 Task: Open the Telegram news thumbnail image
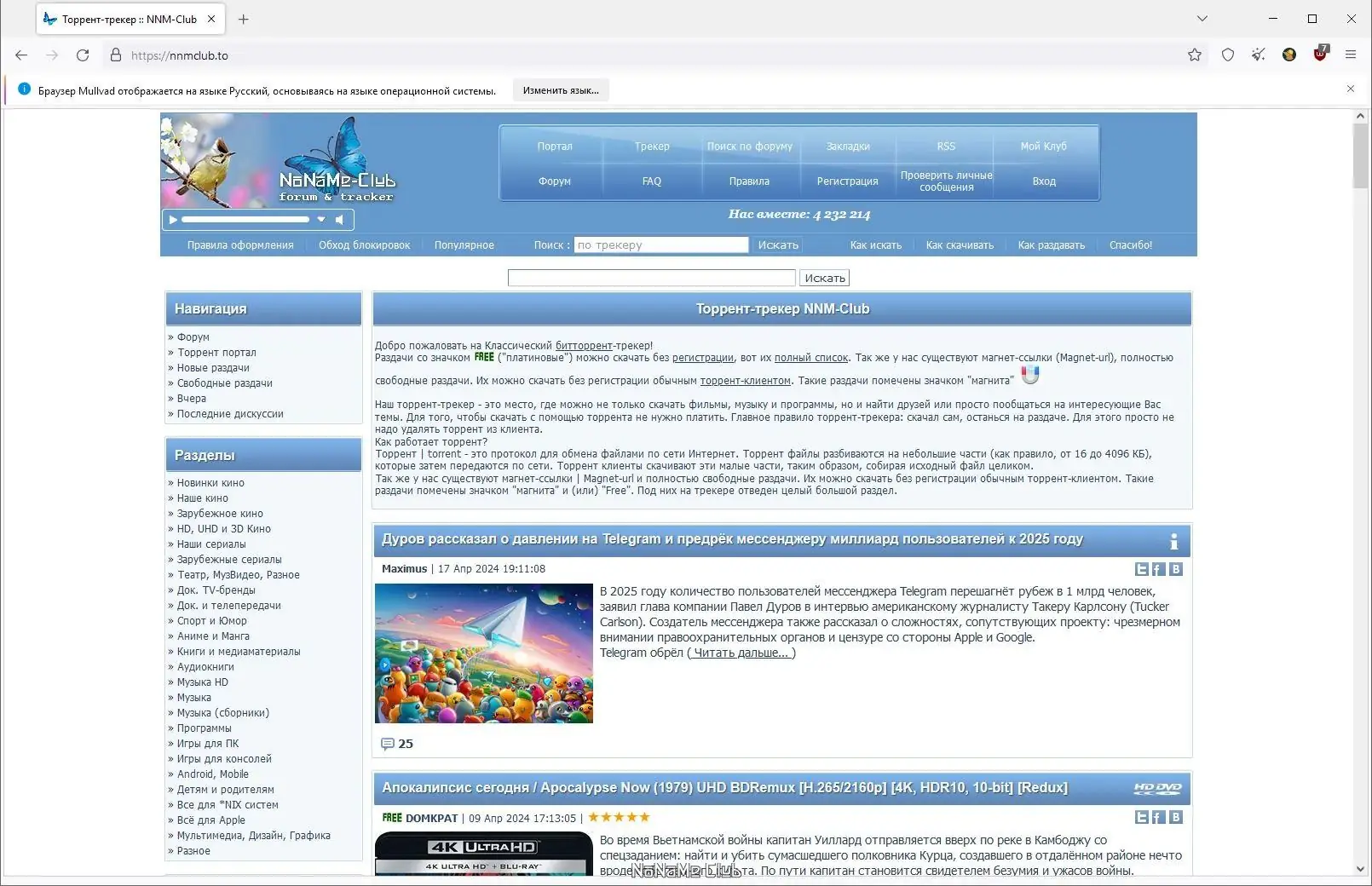tap(484, 653)
